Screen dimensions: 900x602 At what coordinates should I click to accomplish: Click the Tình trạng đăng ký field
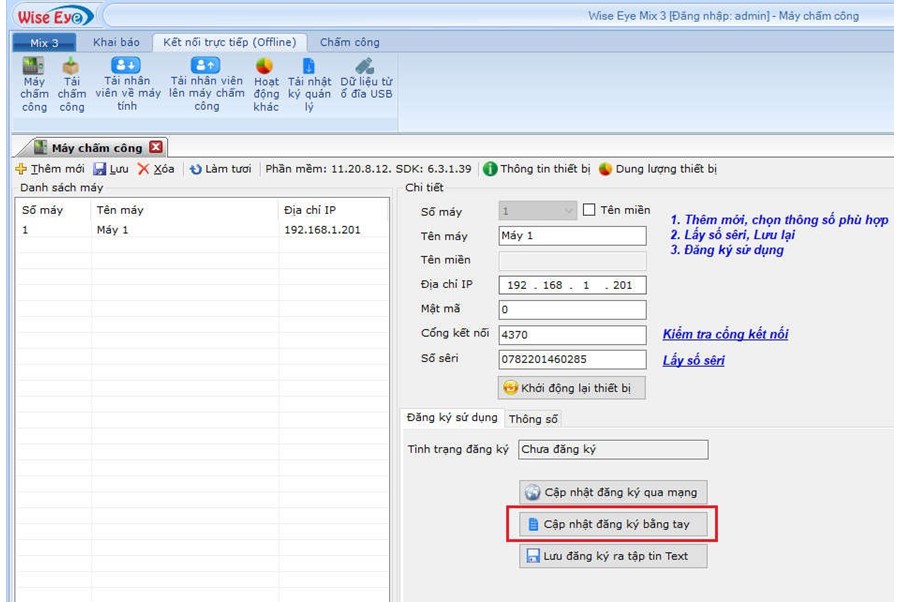[613, 449]
